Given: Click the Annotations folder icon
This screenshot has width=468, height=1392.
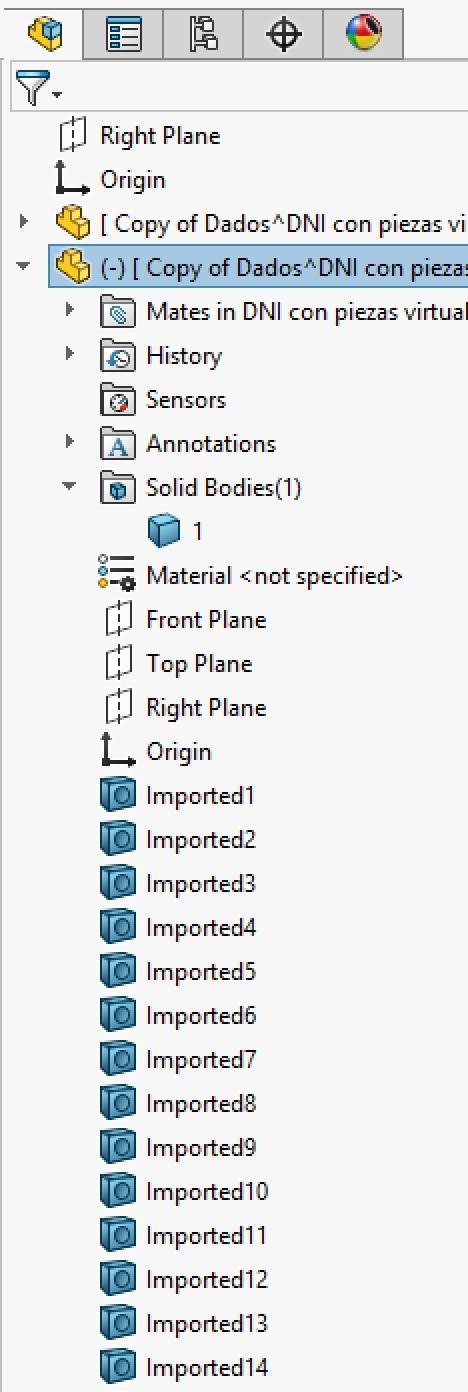Looking at the screenshot, I should [118, 444].
